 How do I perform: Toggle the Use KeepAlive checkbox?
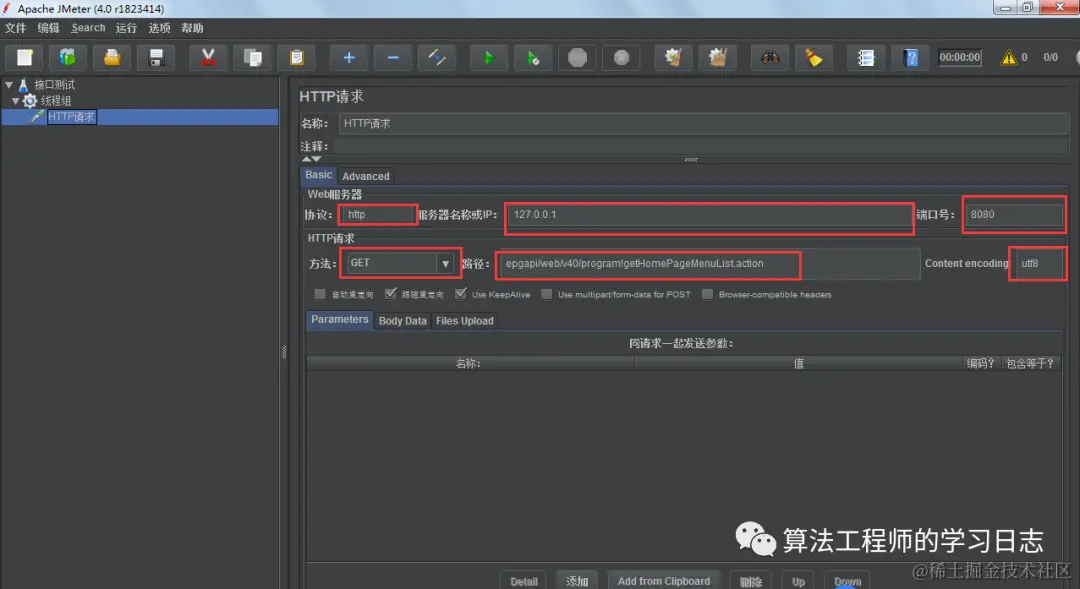461,294
